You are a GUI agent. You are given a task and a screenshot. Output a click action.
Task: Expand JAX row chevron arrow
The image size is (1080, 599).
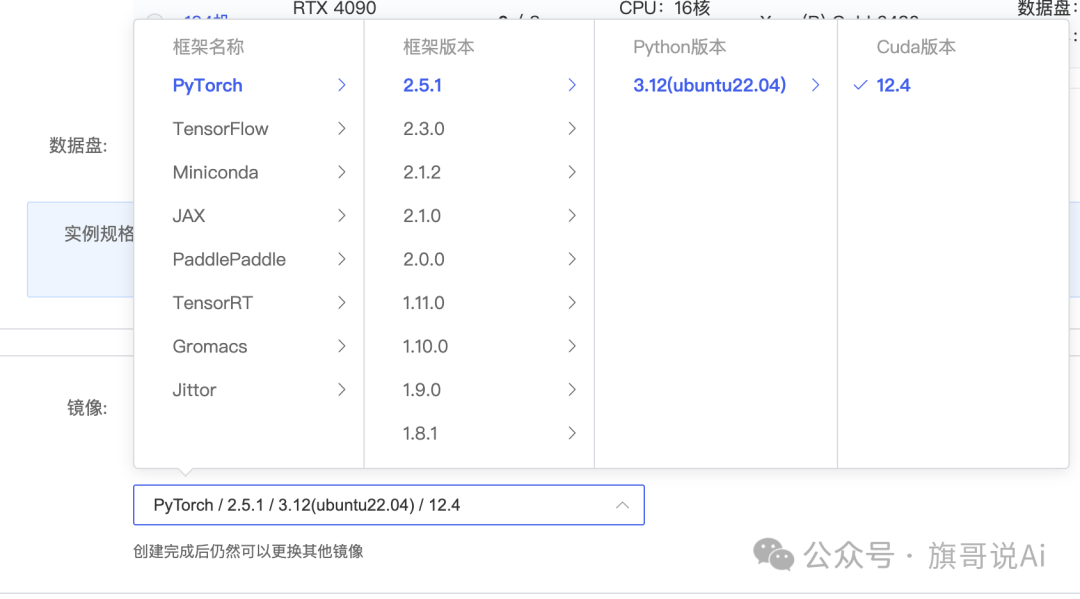tap(342, 216)
